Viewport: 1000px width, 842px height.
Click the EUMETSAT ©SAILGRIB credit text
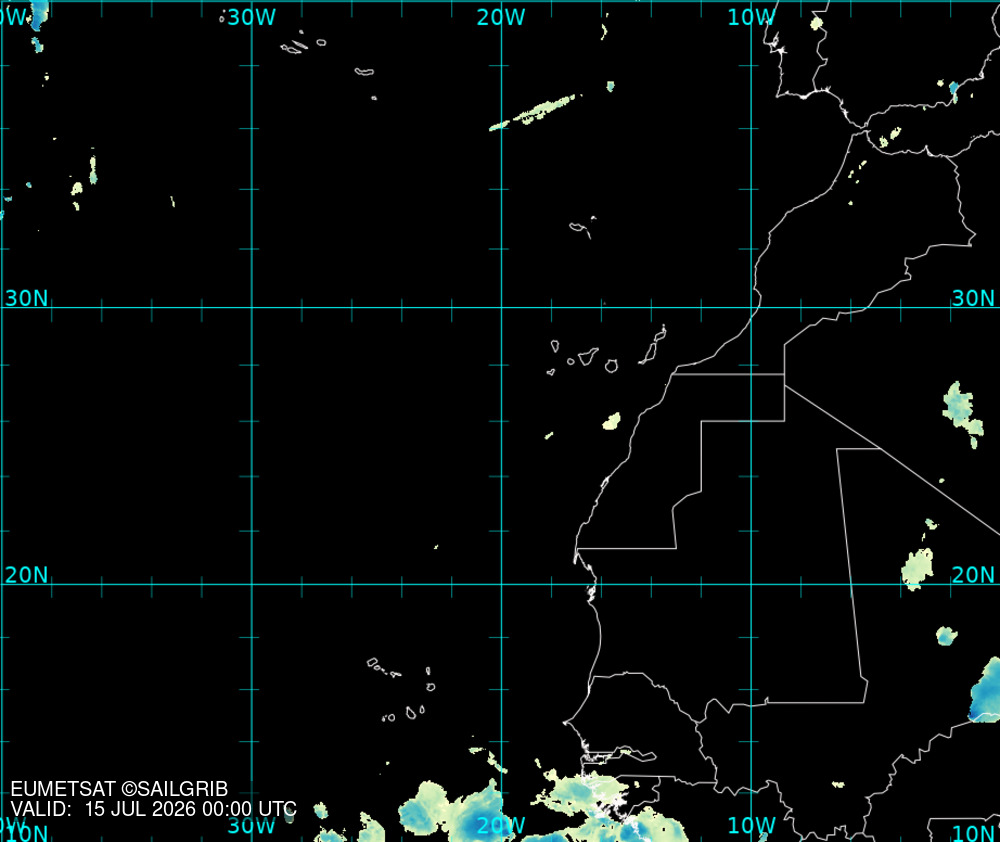(119, 789)
